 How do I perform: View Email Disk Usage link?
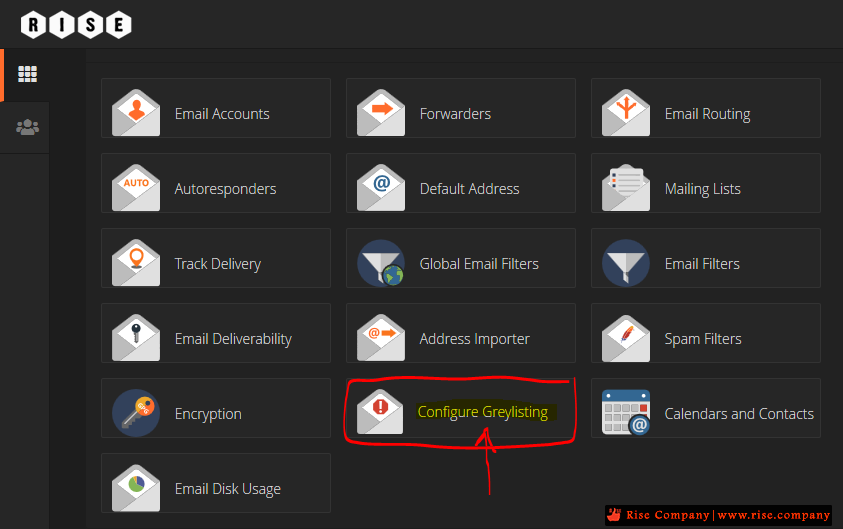(228, 489)
